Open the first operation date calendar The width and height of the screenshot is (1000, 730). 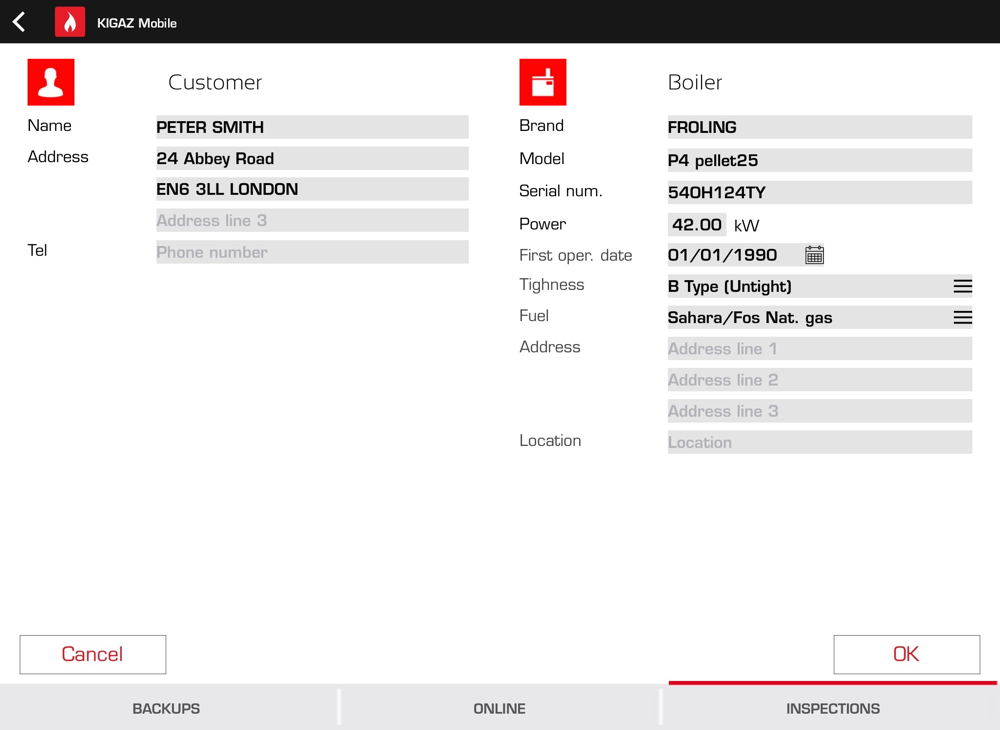tap(814, 255)
